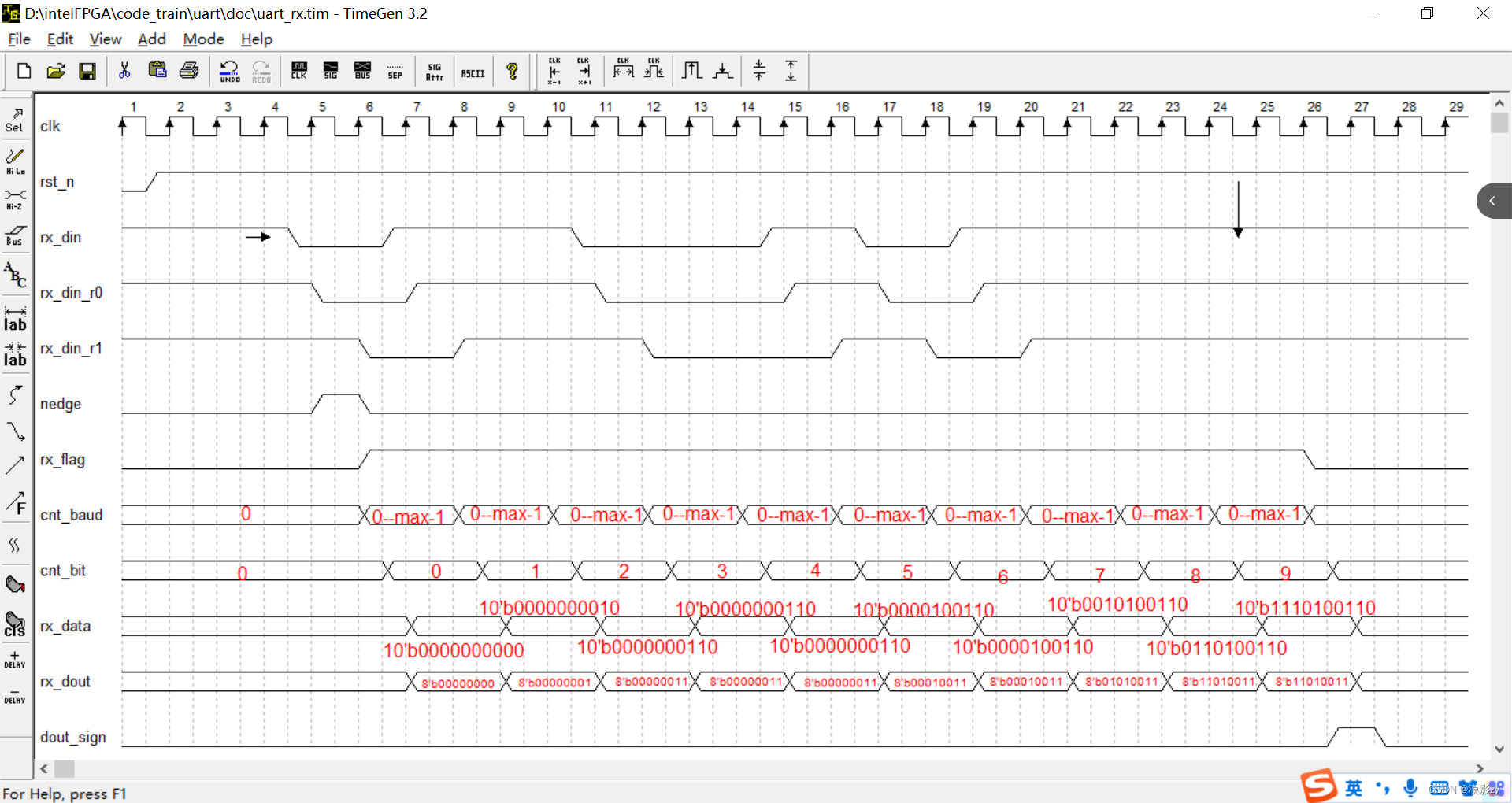The height and width of the screenshot is (803, 1512).
Task: Select the Sel pointer tool
Action: [x=15, y=120]
